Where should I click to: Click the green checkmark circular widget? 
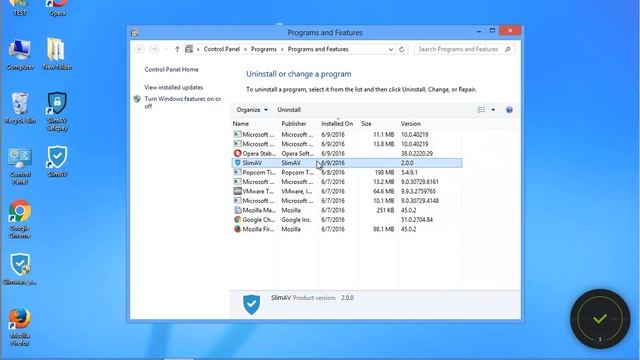pyautogui.click(x=600, y=319)
